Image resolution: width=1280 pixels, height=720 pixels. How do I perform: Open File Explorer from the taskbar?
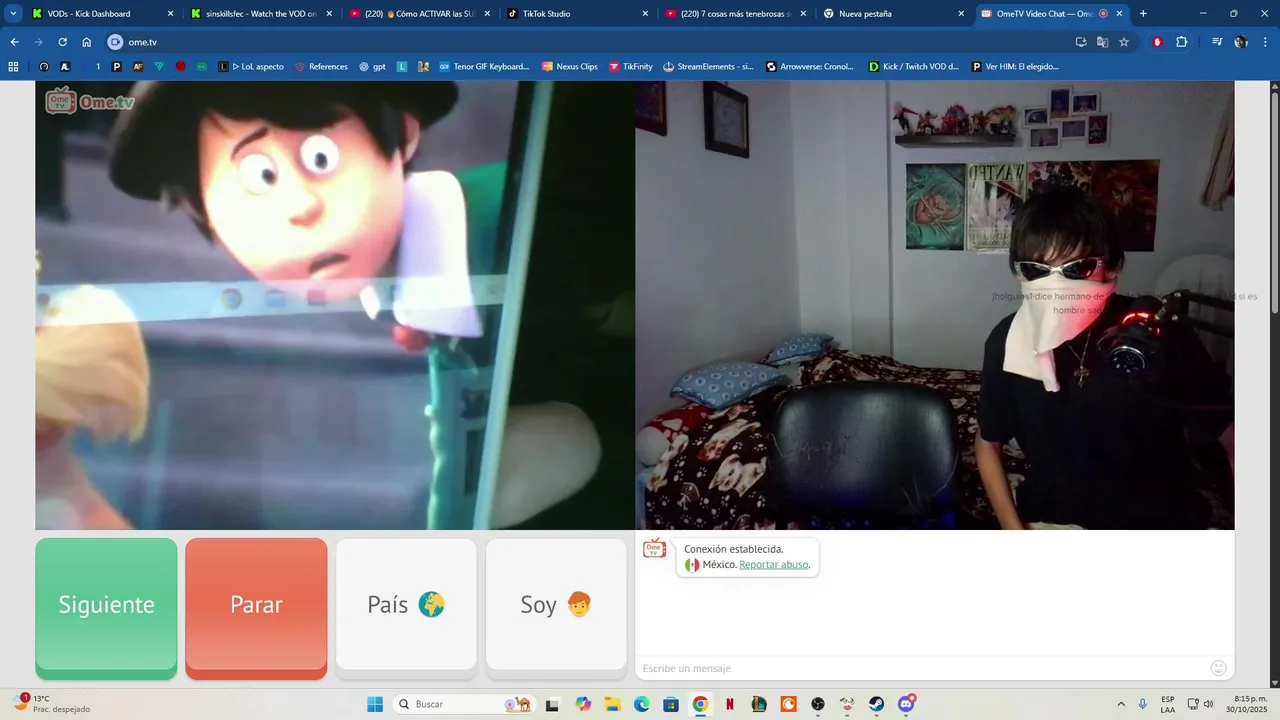(x=613, y=704)
